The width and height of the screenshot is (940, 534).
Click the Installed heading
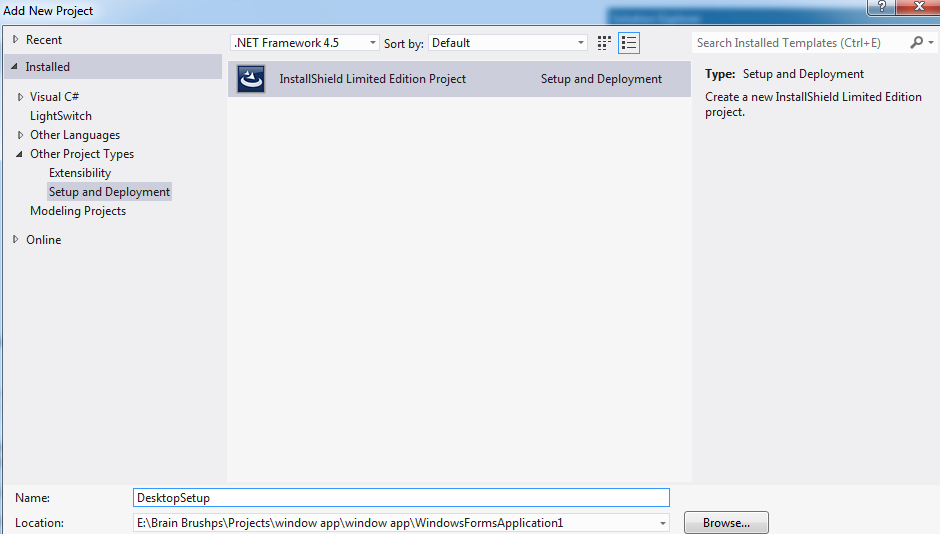(x=47, y=67)
